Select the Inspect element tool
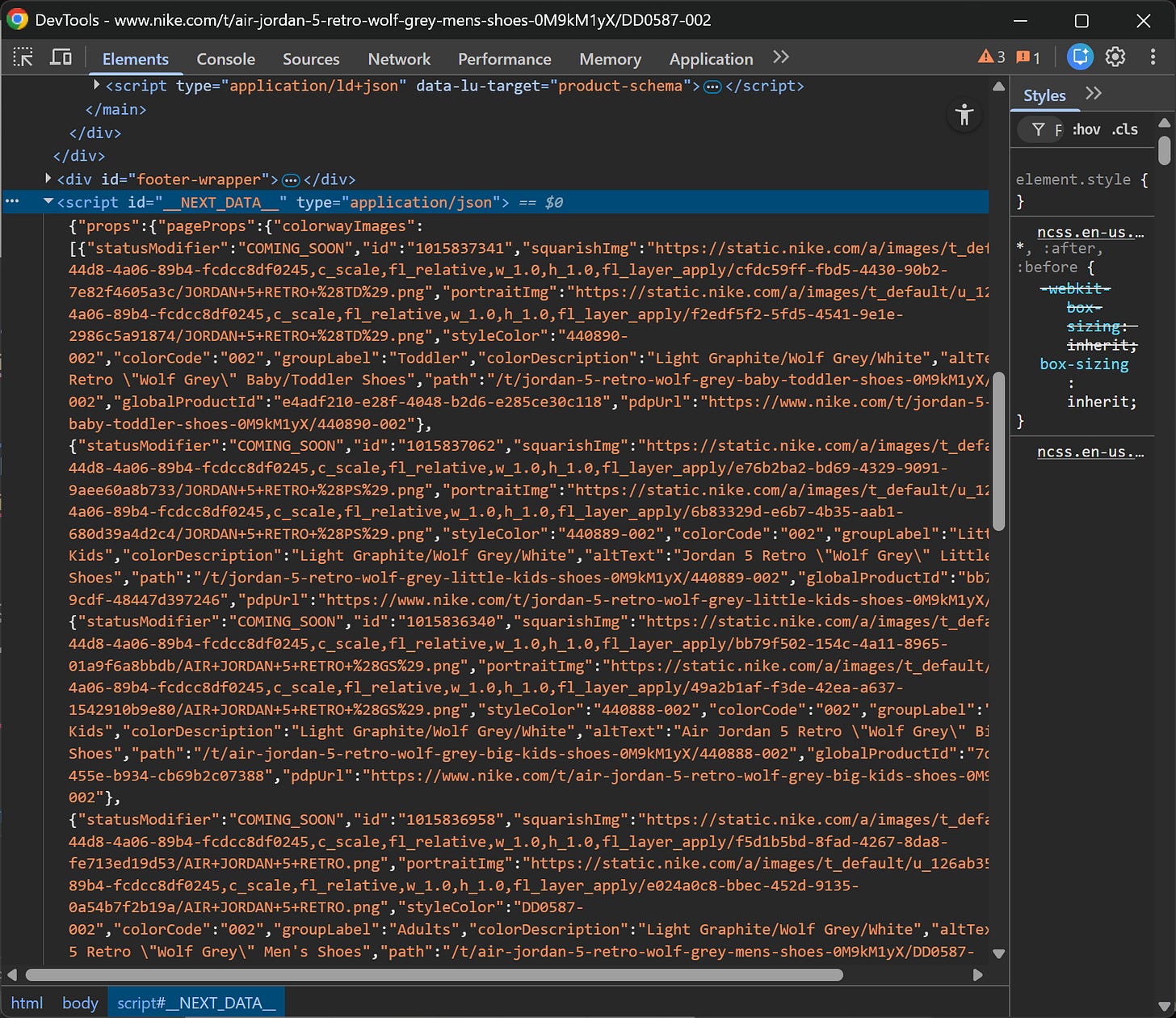 (x=23, y=57)
